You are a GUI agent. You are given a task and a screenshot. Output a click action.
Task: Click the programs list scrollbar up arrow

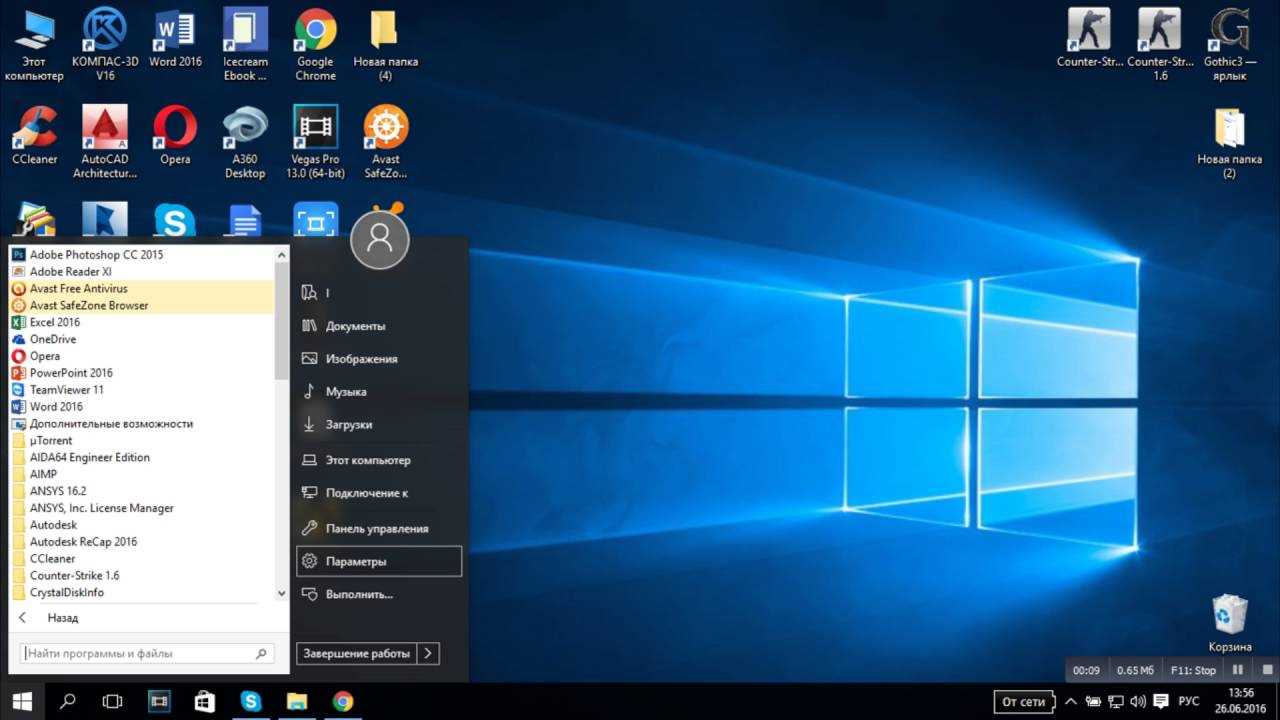281,253
